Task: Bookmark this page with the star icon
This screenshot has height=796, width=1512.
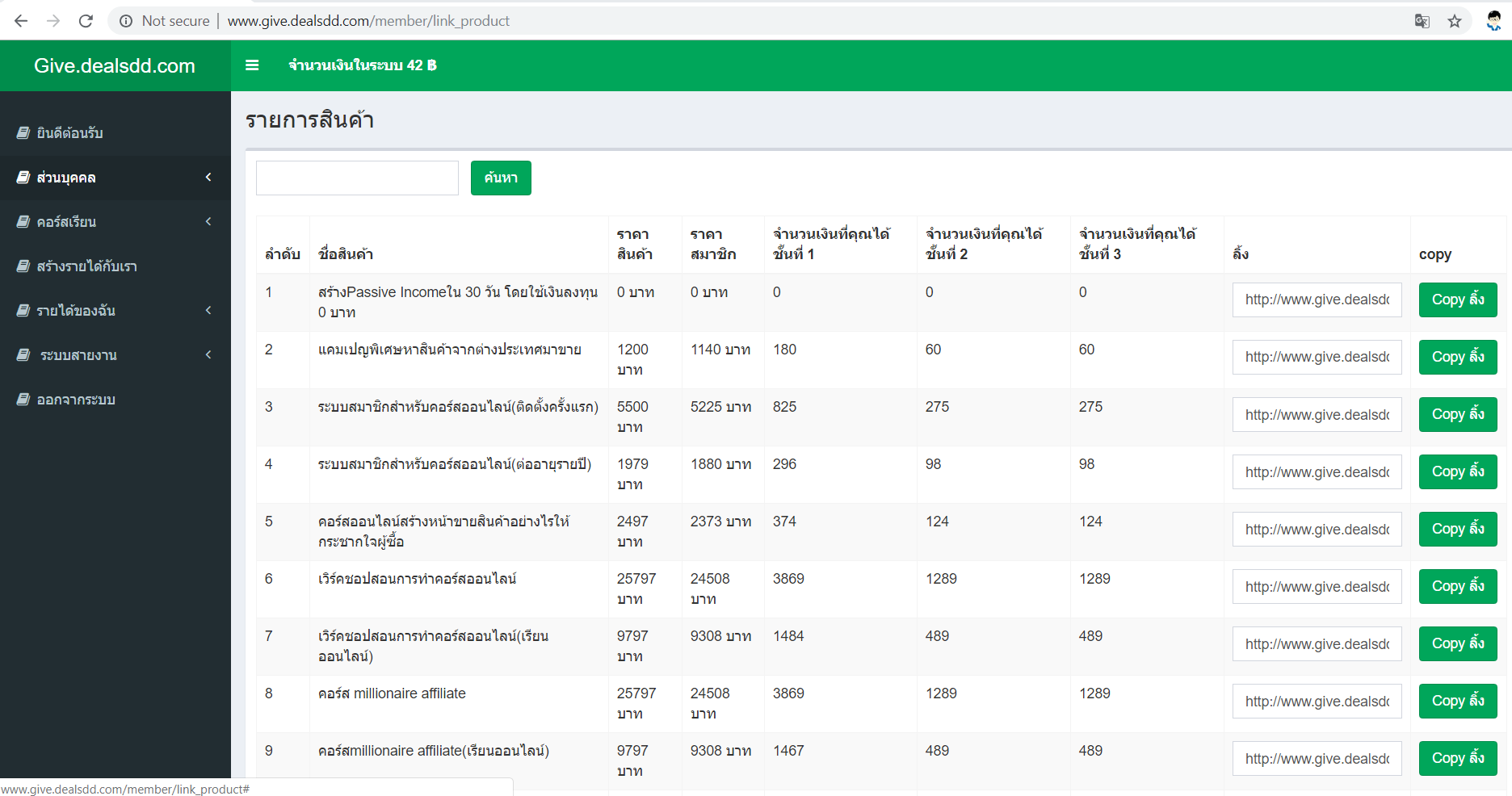Action: pyautogui.click(x=1455, y=21)
